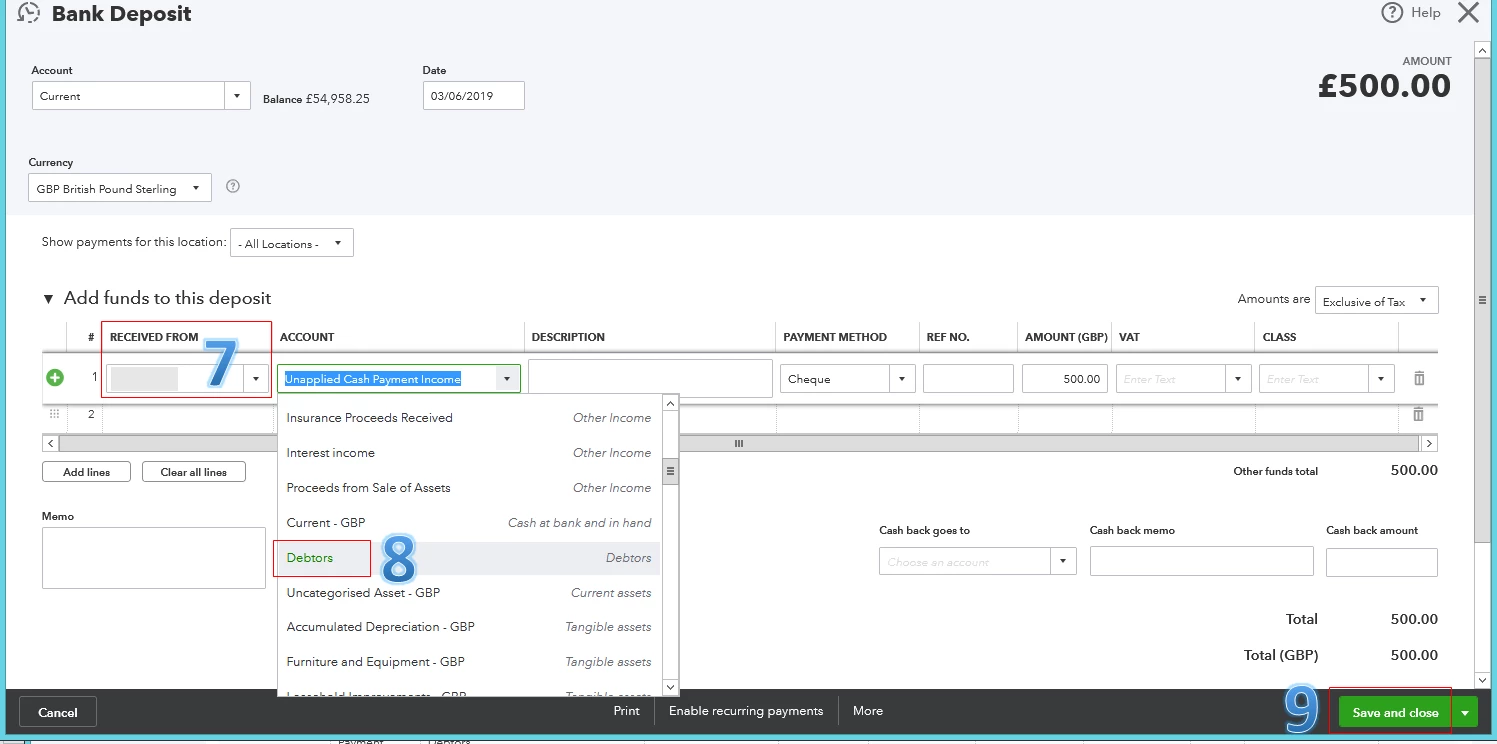This screenshot has height=744, width=1497.
Task: Click the table's right scroll arrow
Action: (1429, 443)
